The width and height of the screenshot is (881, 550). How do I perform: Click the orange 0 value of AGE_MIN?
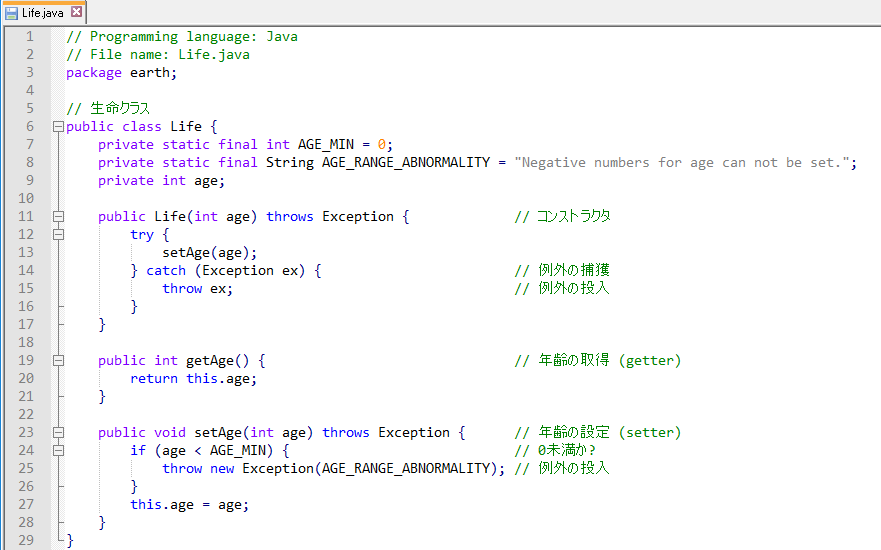coord(382,144)
